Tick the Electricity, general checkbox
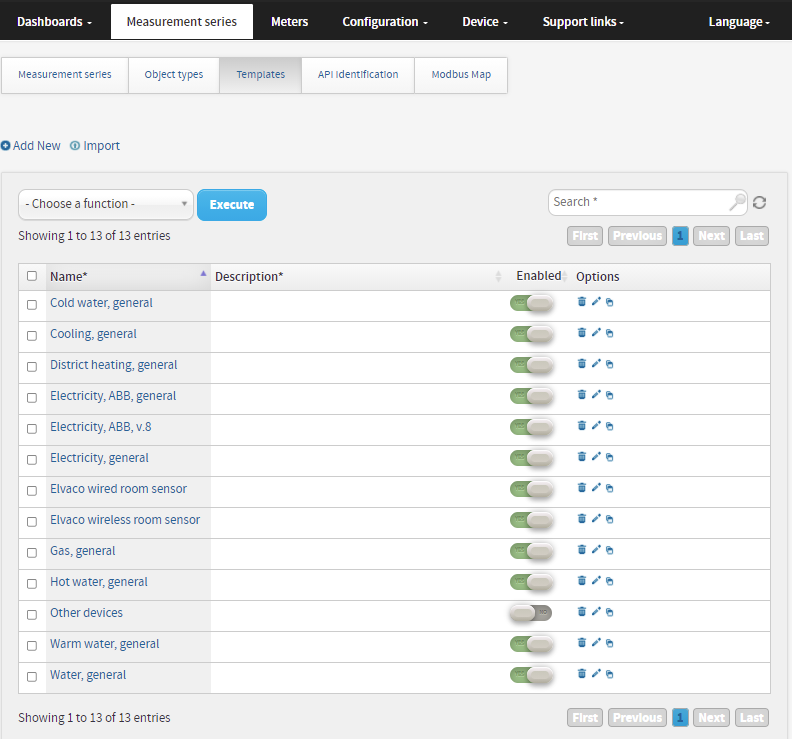This screenshot has width=792, height=739. (32, 460)
